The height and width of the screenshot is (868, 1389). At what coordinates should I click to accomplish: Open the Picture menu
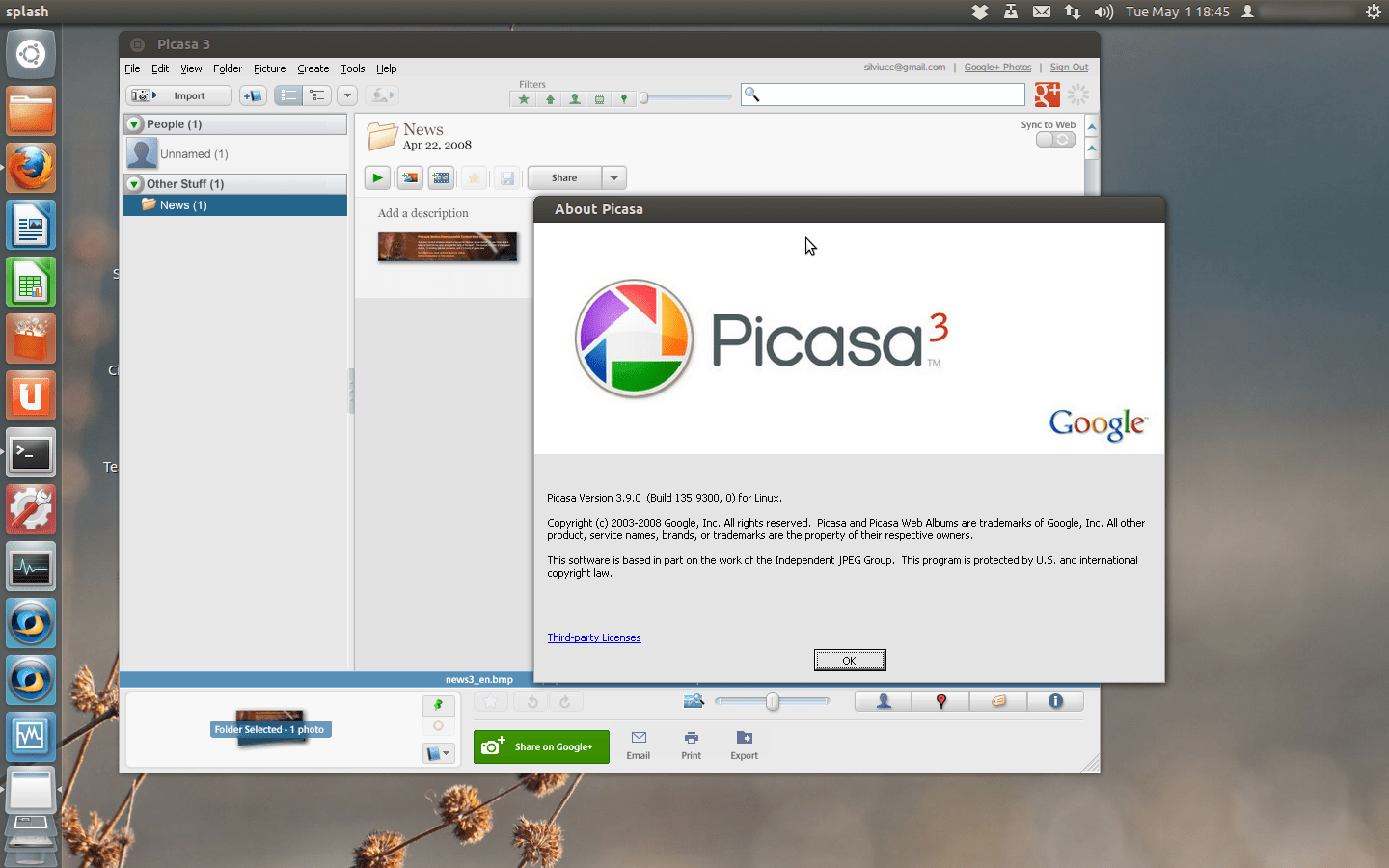(269, 68)
